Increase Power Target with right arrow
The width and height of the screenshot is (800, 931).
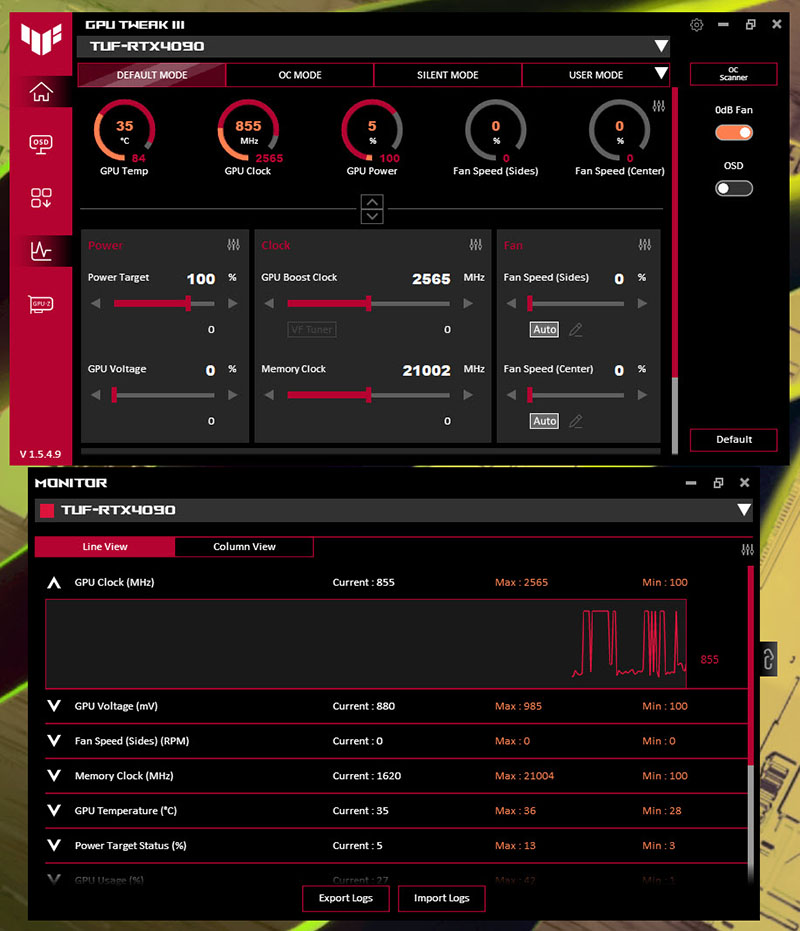pyautogui.click(x=233, y=303)
